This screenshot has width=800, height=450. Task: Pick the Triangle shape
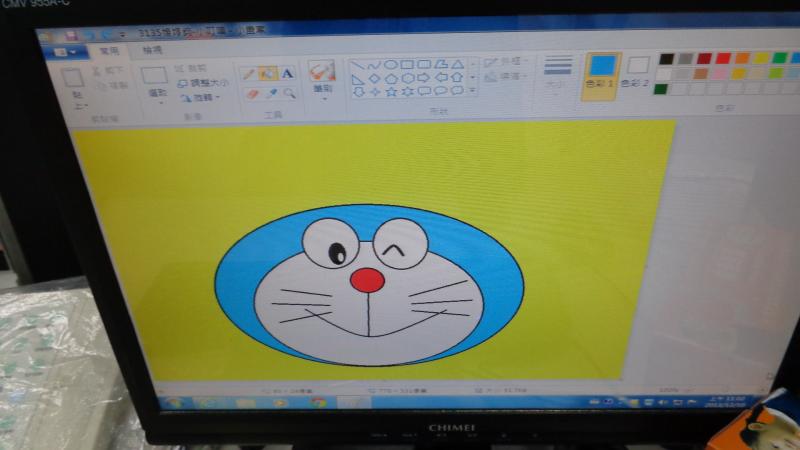point(458,64)
